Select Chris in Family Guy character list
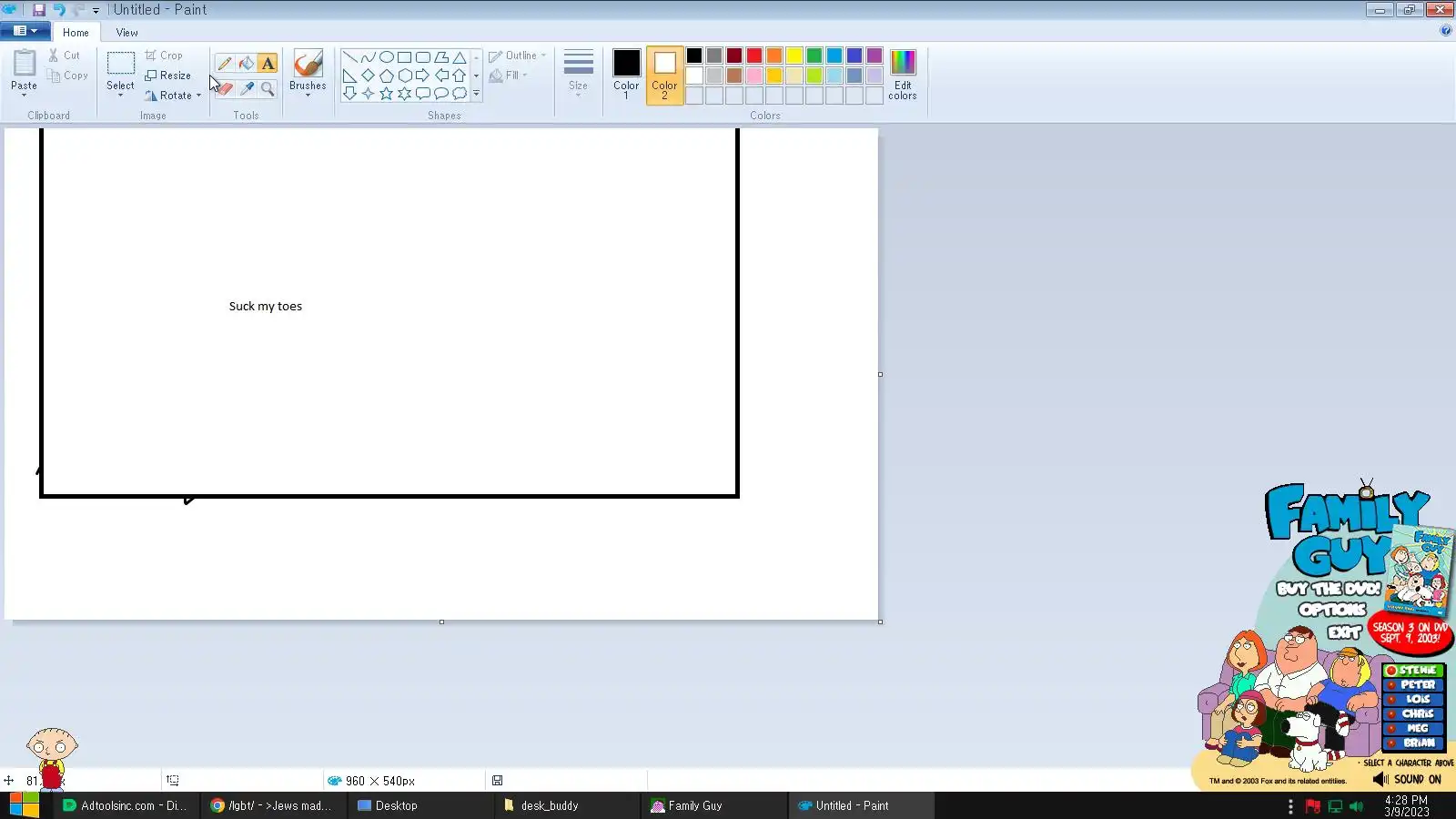 1413,714
